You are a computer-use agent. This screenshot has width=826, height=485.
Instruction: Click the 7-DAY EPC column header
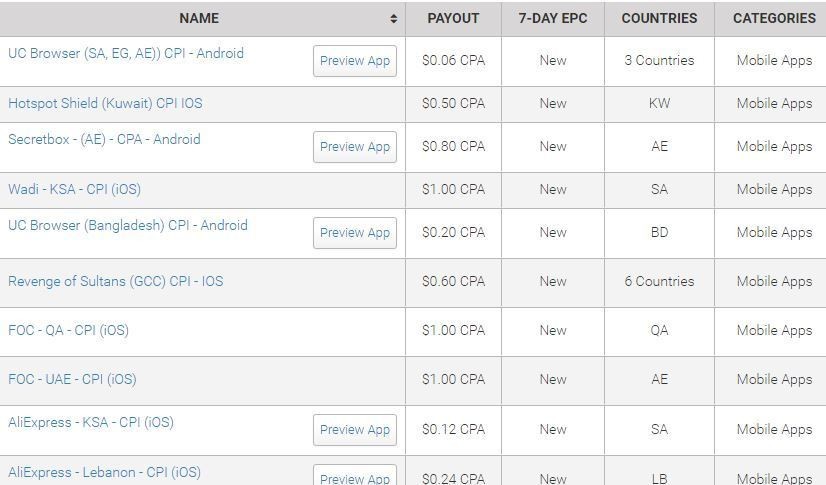[553, 18]
